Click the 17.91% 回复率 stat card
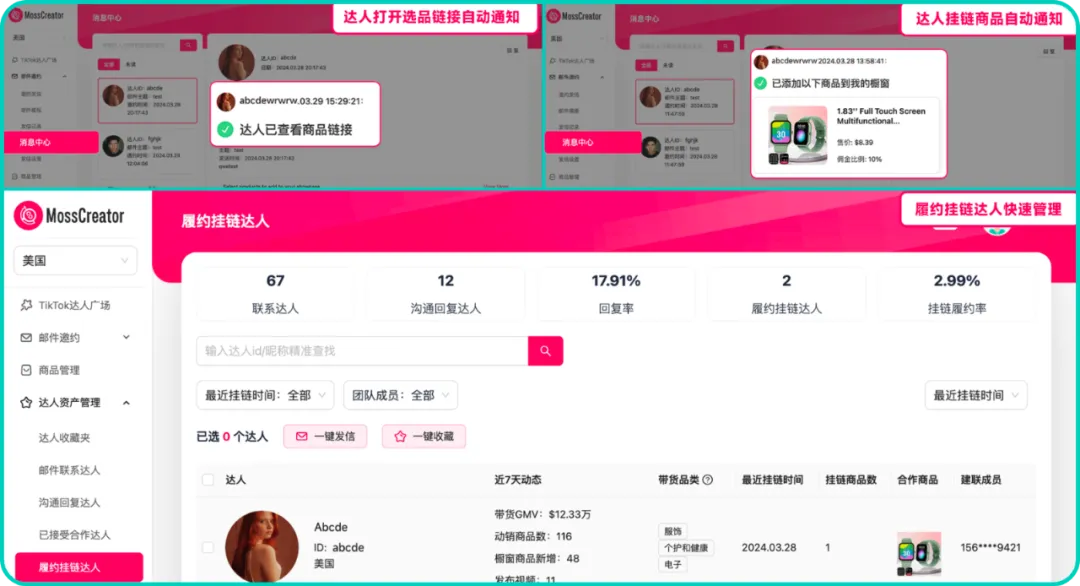 click(616, 294)
